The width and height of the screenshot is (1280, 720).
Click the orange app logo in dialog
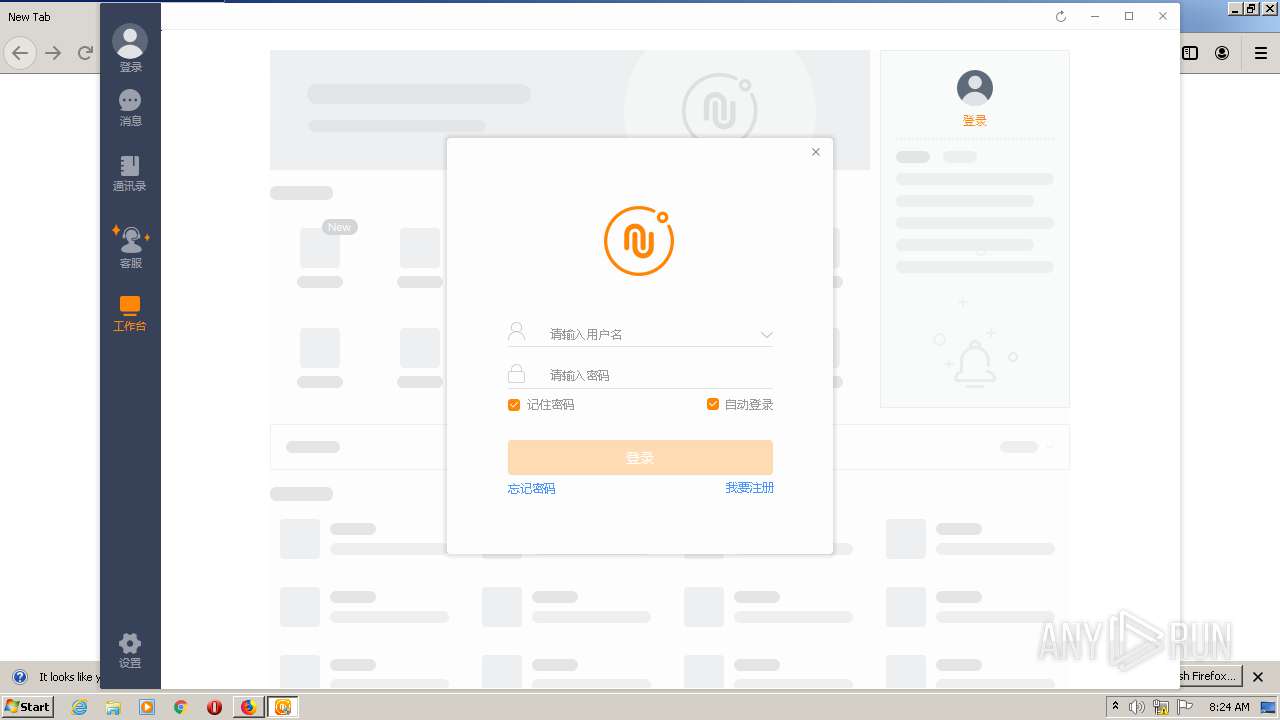click(639, 240)
